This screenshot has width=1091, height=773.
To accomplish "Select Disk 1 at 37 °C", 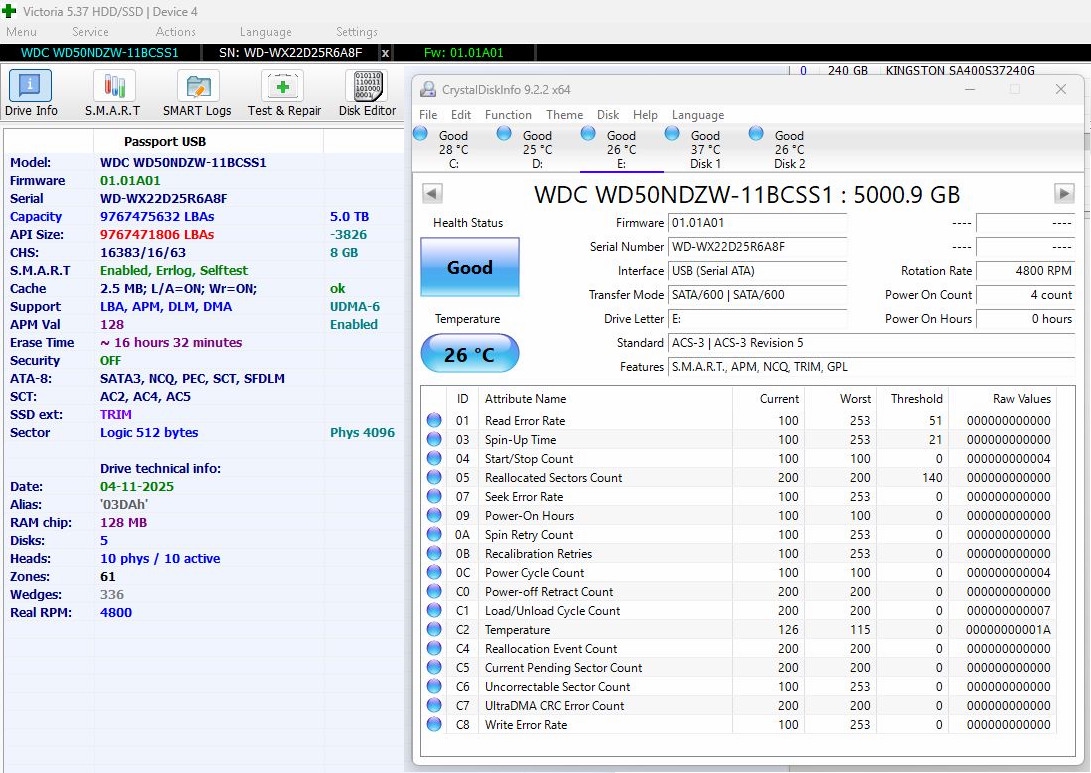I will tap(705, 148).
